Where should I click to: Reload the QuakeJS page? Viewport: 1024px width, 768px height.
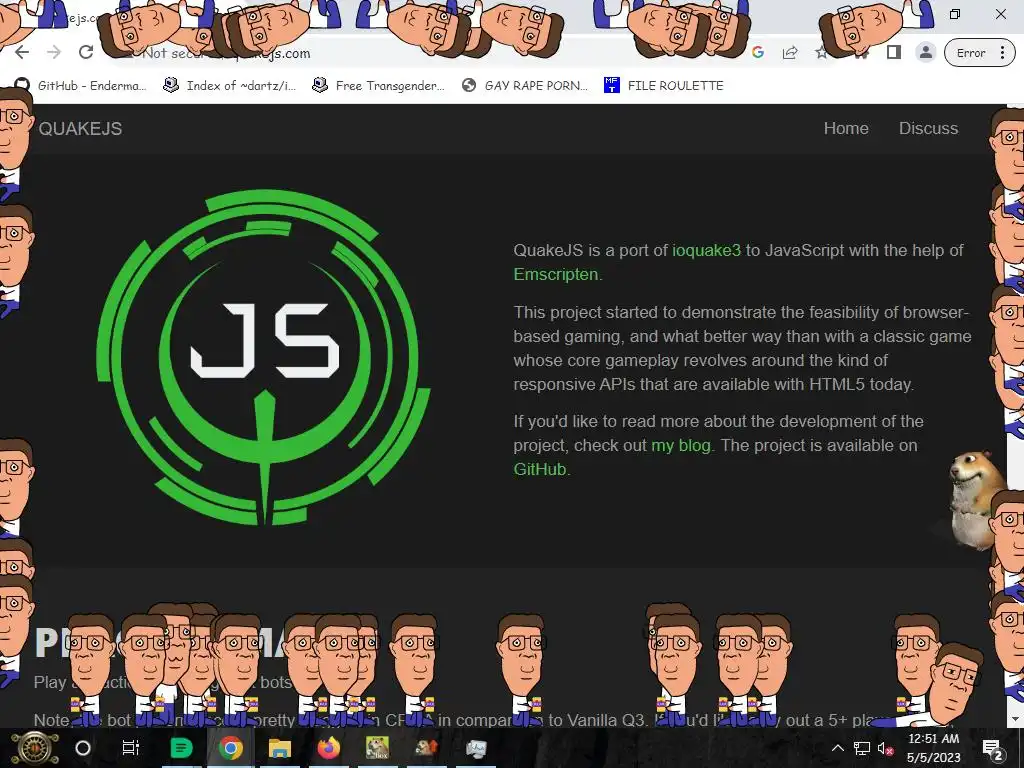pos(86,53)
